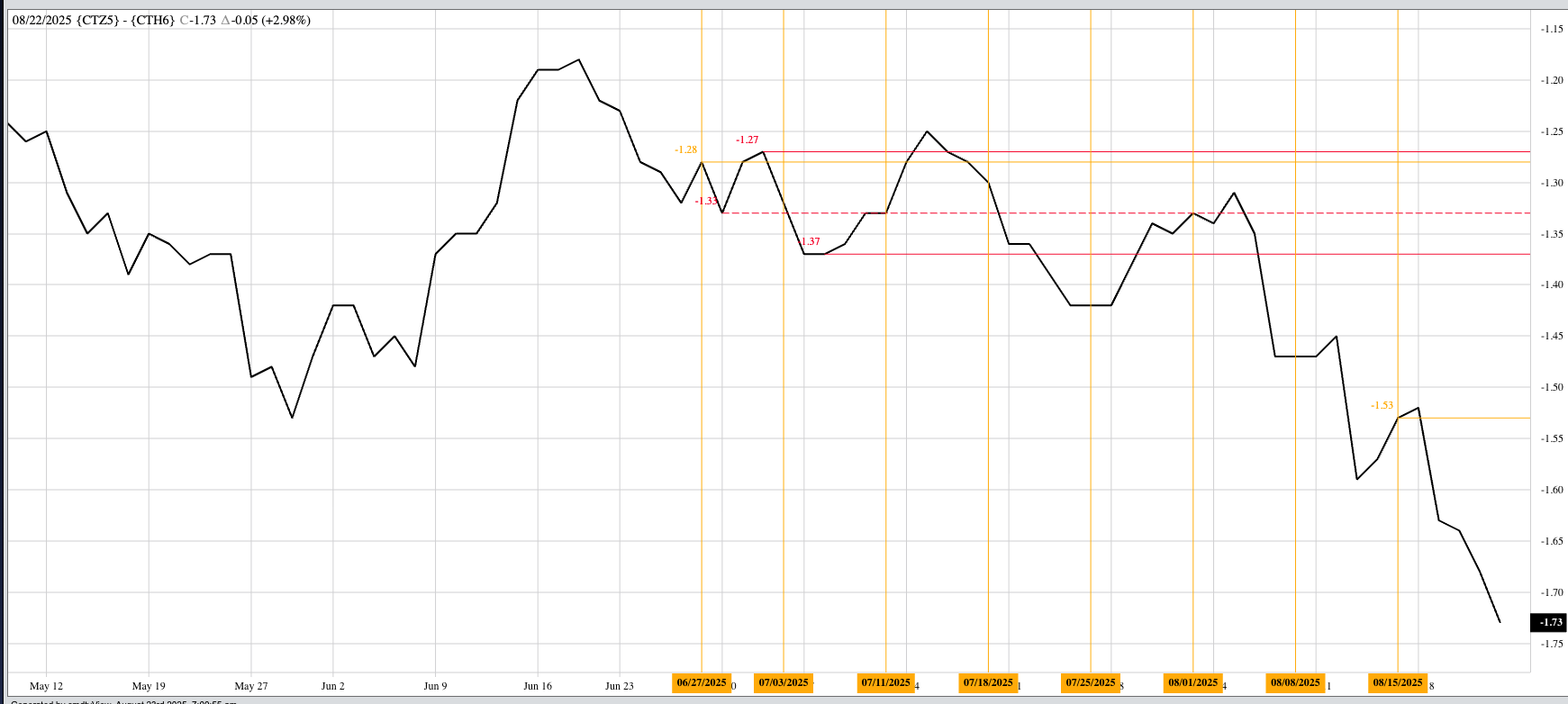
Task: Click the 07/25/2025 date label
Action: tap(1090, 682)
